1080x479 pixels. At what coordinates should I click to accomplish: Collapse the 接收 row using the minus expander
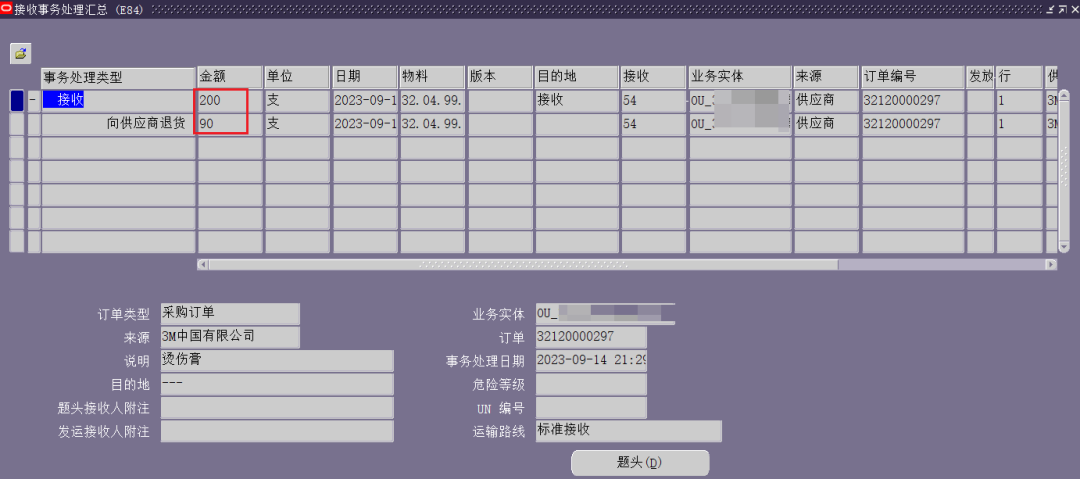[x=34, y=101]
